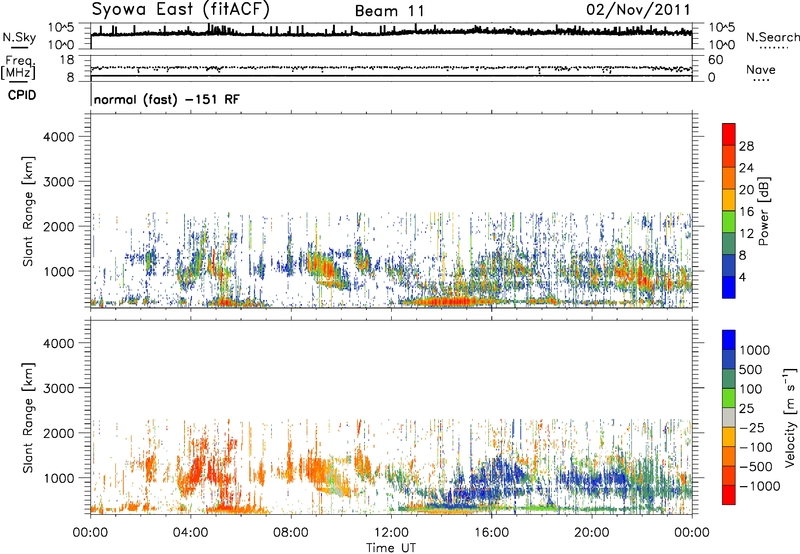
Task: Select the 'N.Search' legend label
Action: [x=772, y=37]
